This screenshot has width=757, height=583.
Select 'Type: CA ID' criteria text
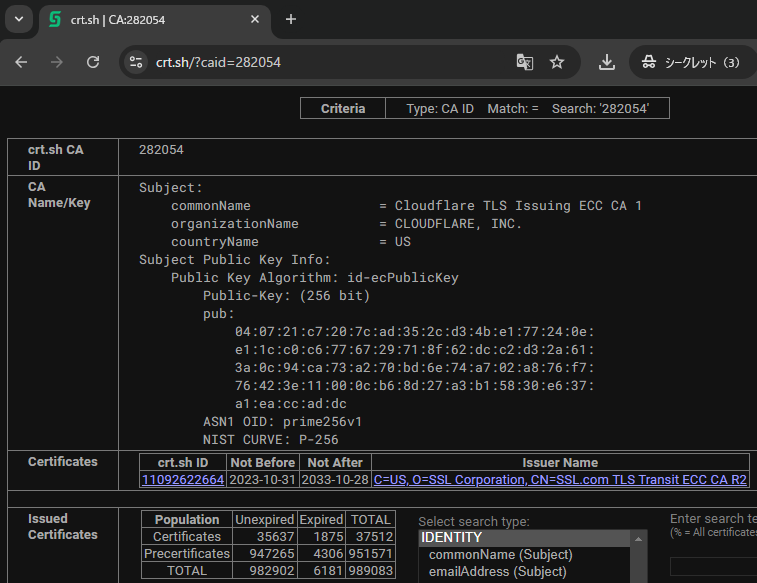click(440, 109)
